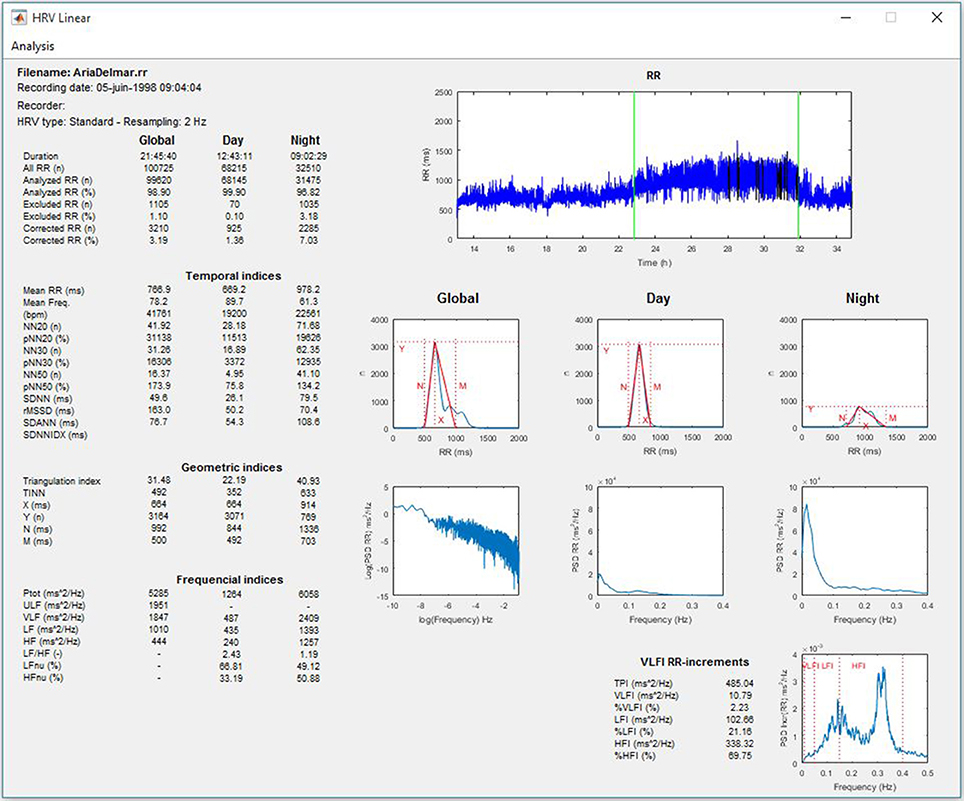Click the Ptot (ms^2/Hz) label
Screen dimensions: 964x801
point(53,594)
